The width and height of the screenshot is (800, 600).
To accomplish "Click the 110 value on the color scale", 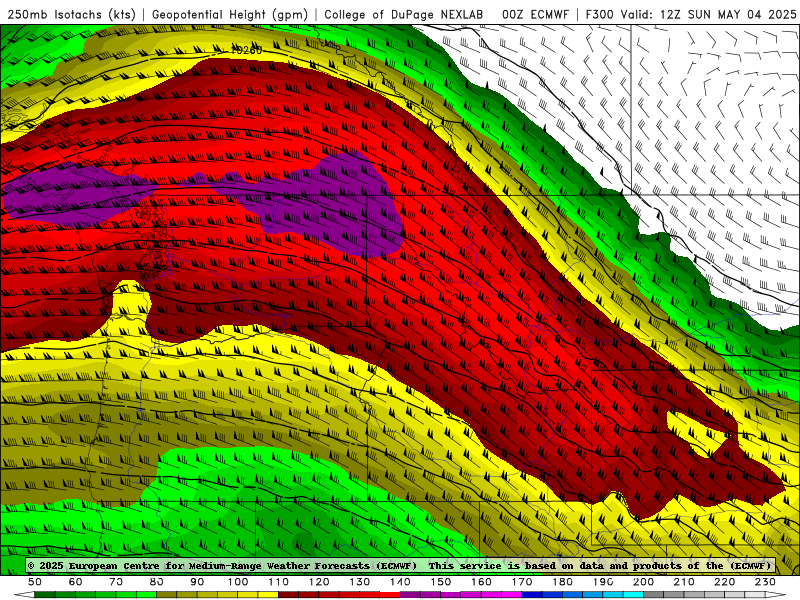I will pos(278,582).
